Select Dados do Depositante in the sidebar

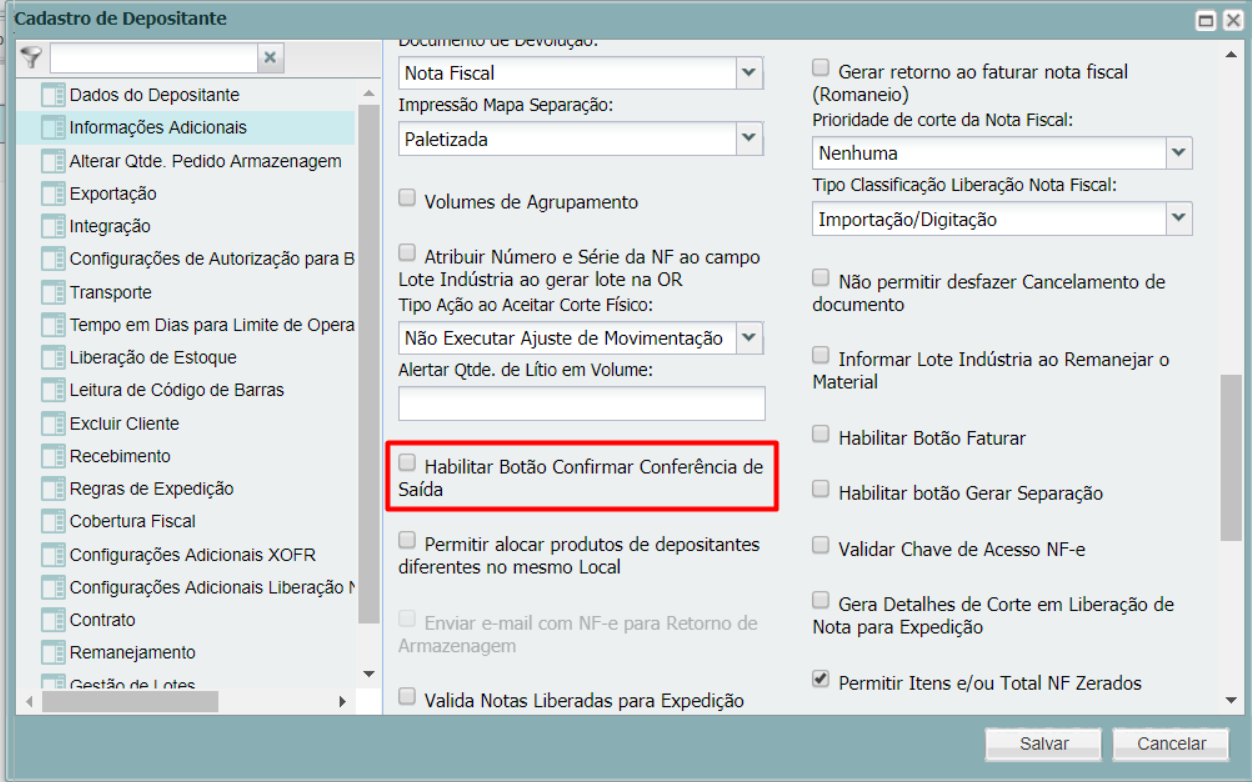coord(154,95)
